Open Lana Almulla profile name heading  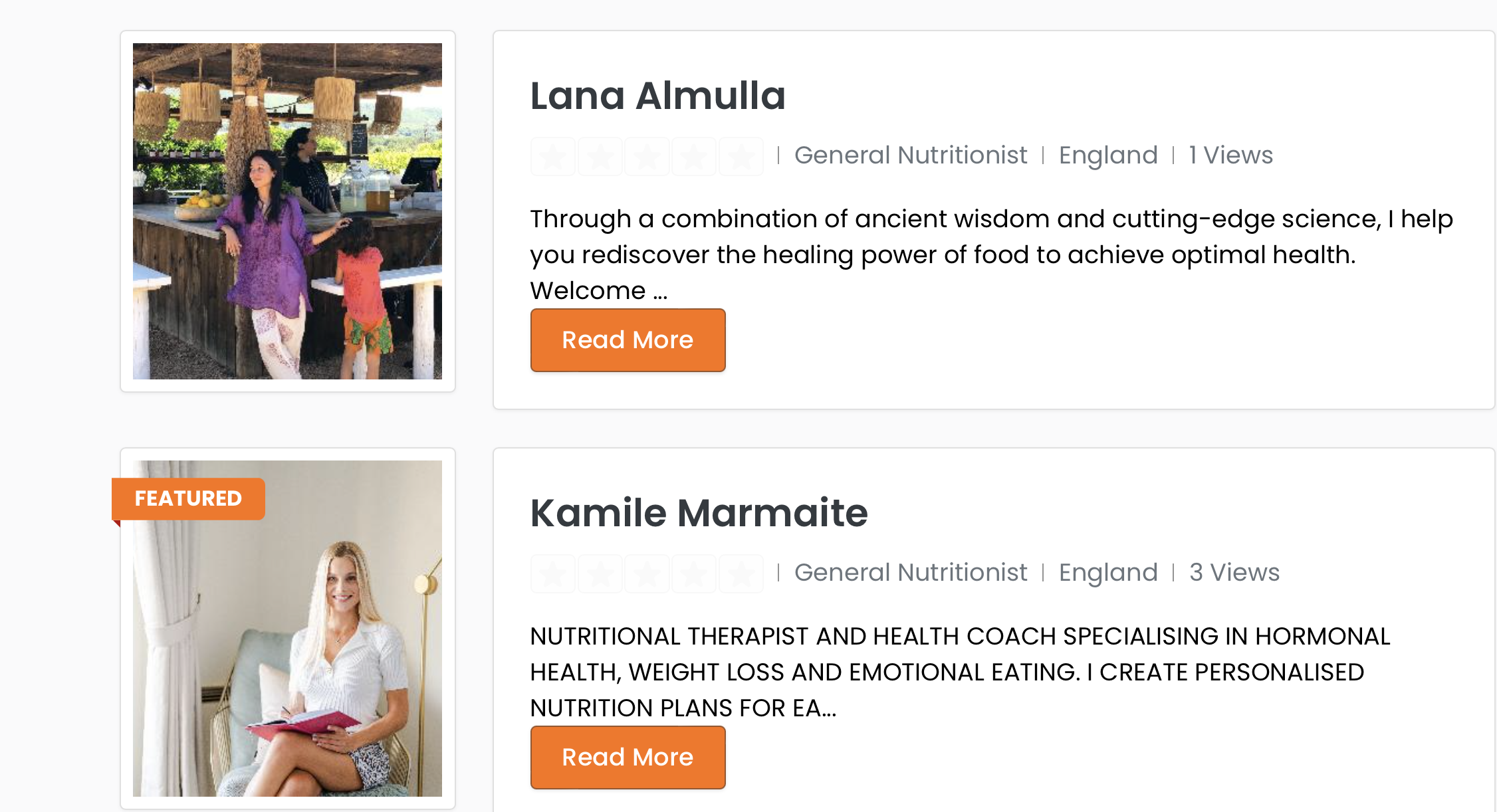coord(657,96)
